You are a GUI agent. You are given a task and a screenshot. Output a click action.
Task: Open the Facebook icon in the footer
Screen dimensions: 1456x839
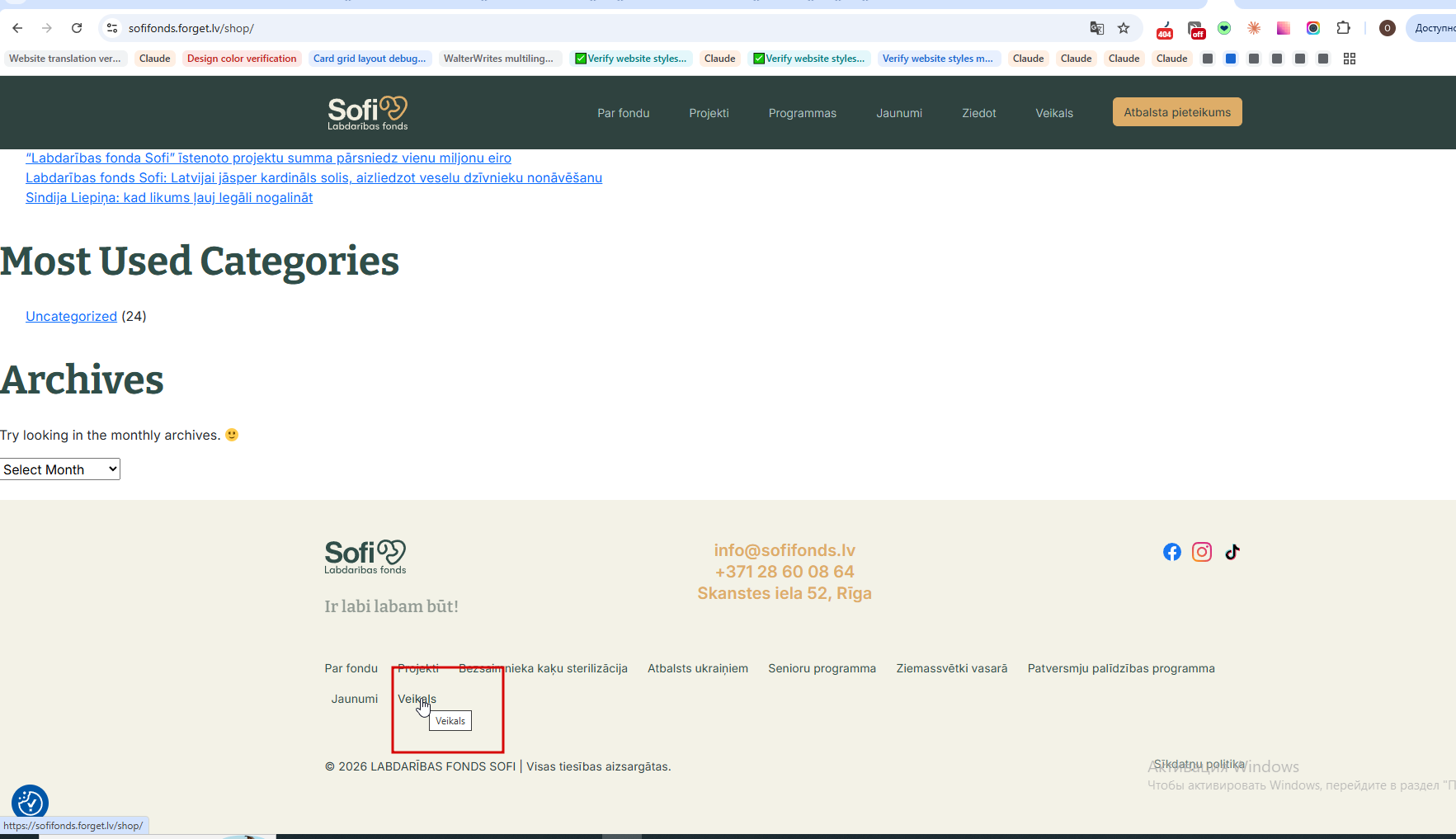[x=1172, y=552]
